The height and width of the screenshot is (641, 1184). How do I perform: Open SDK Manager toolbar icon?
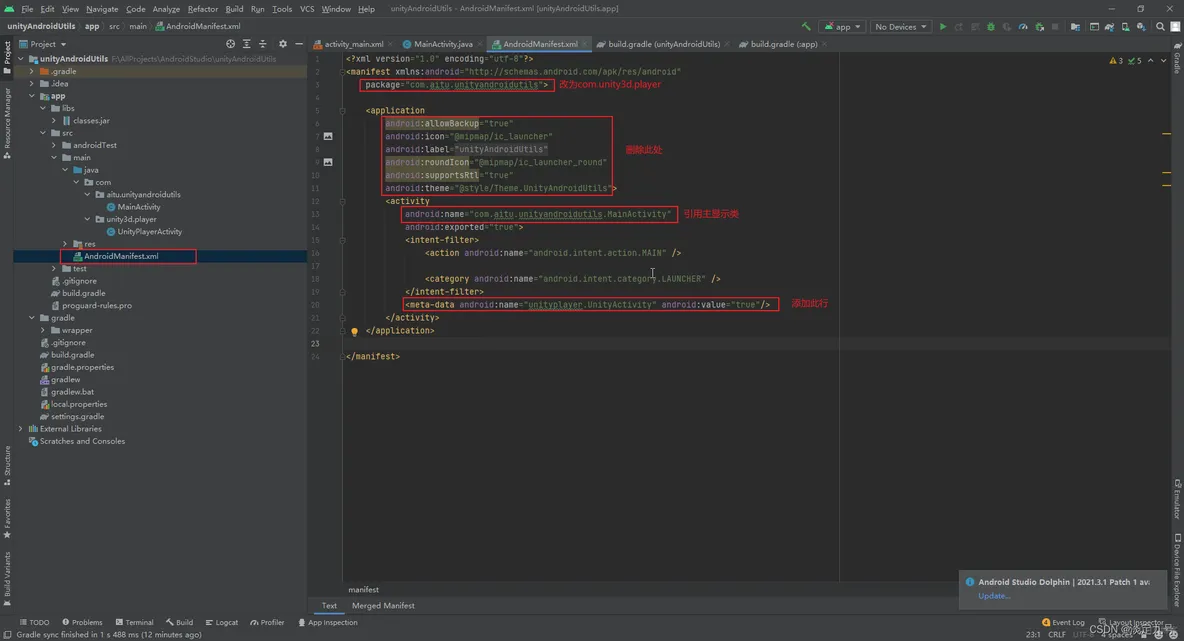[x=1141, y=26]
